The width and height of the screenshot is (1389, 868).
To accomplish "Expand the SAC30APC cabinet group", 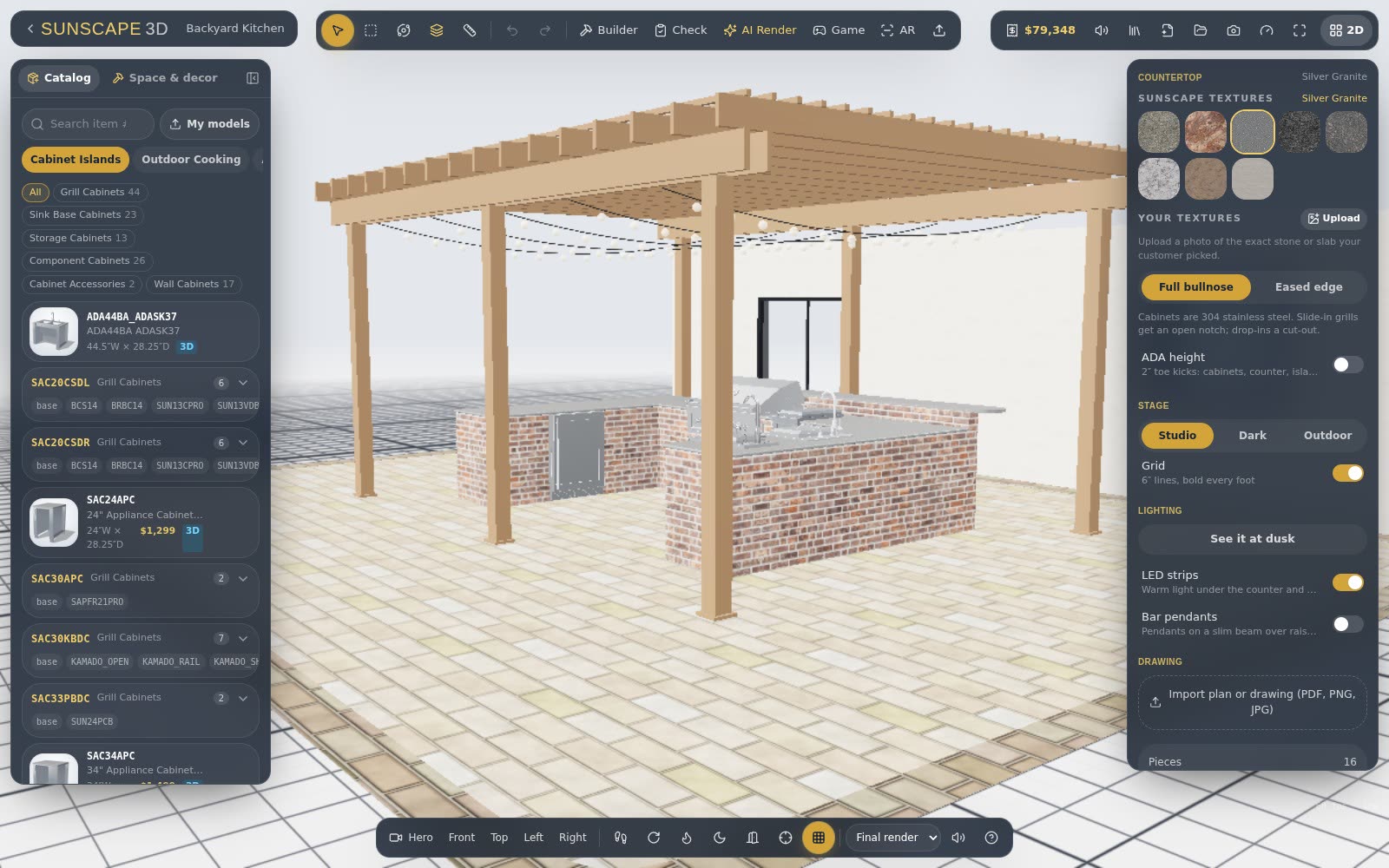I will coord(243,579).
